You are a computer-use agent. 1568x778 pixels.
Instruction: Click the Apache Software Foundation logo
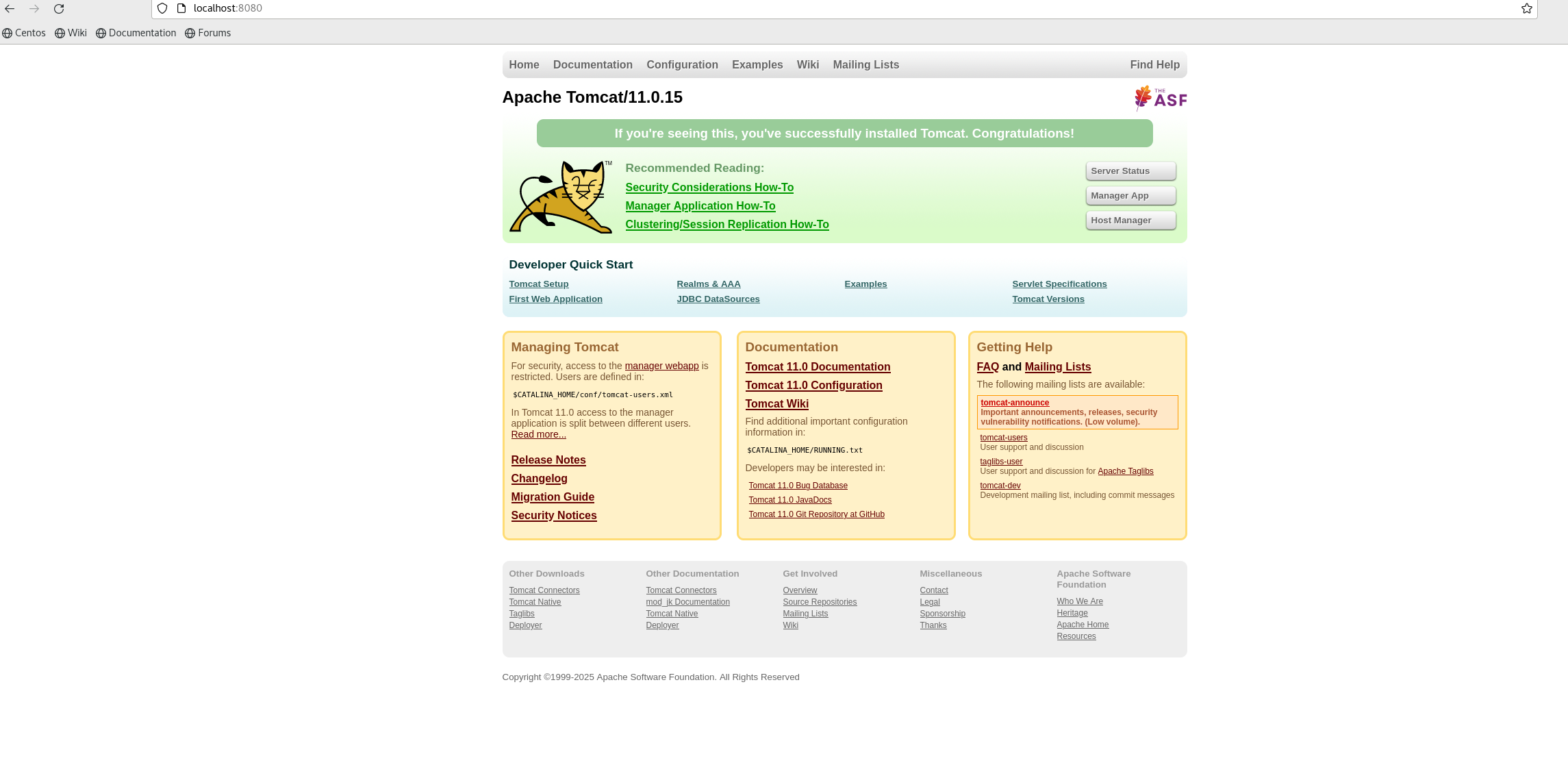1160,97
